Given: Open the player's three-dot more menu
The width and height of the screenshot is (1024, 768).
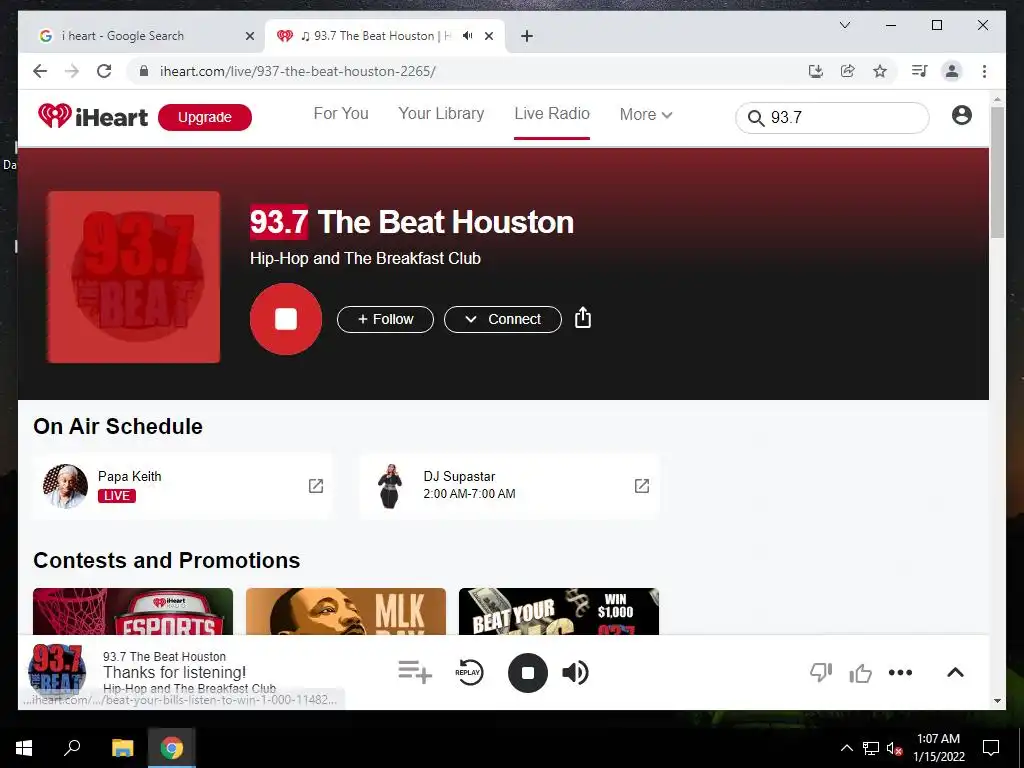Looking at the screenshot, I should [900, 673].
